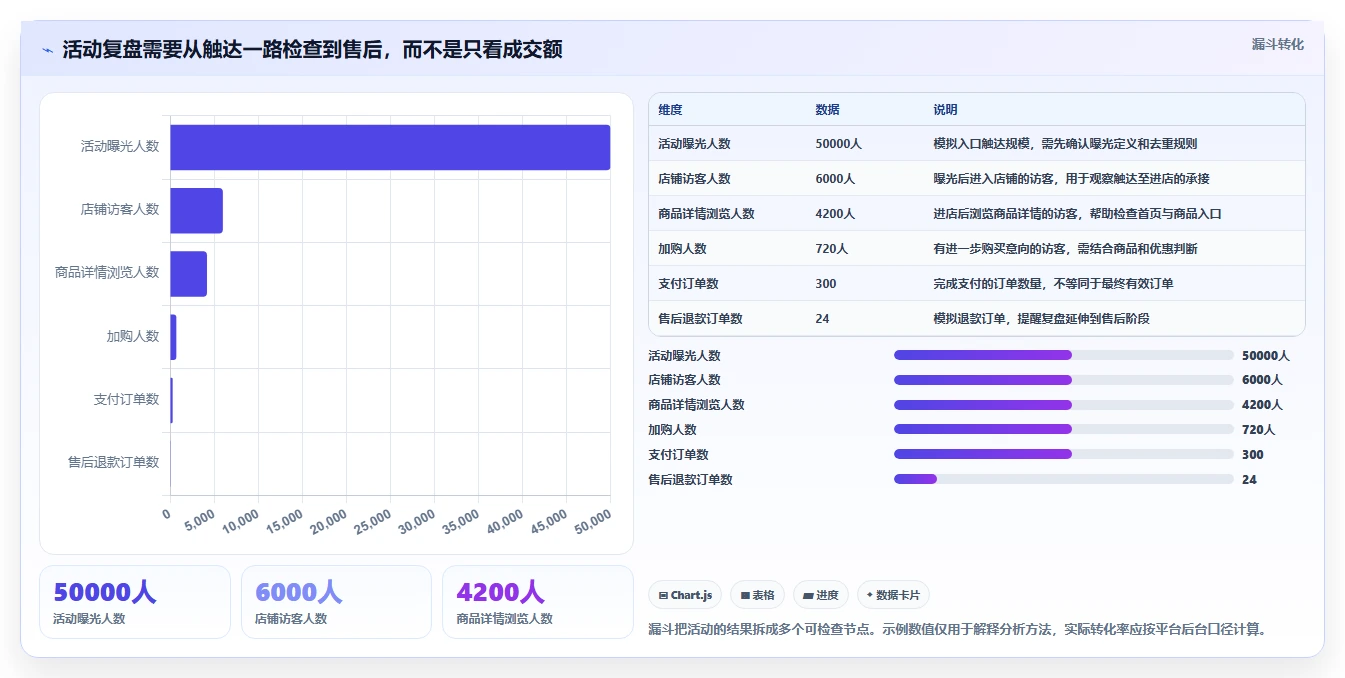Screen dimensions: 1345x678
Task: Click the 售后退款订单数 chart axis label
Action: (113, 463)
